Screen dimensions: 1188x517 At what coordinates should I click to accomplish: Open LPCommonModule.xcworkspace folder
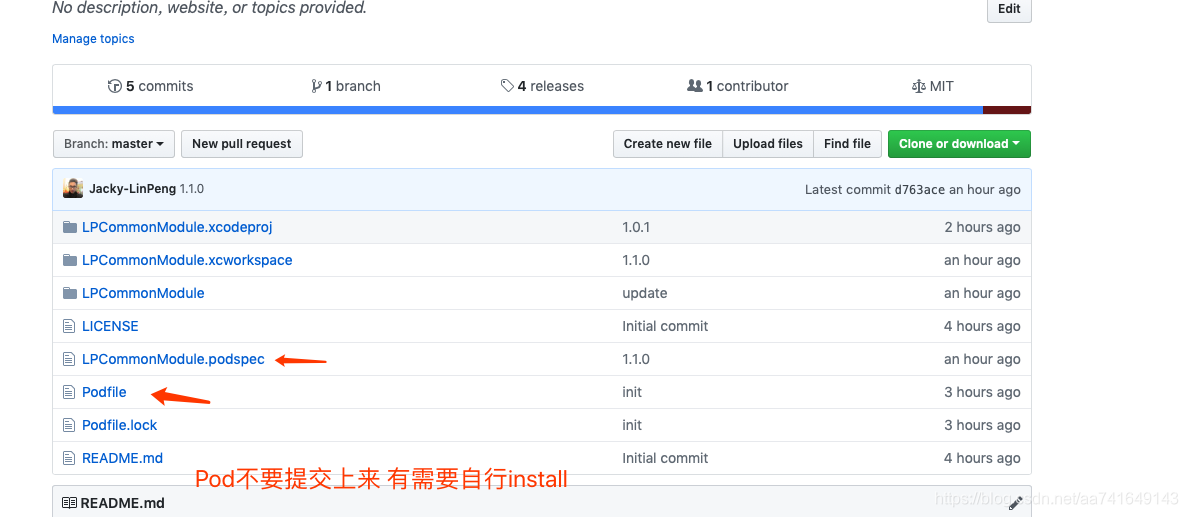click(x=187, y=260)
